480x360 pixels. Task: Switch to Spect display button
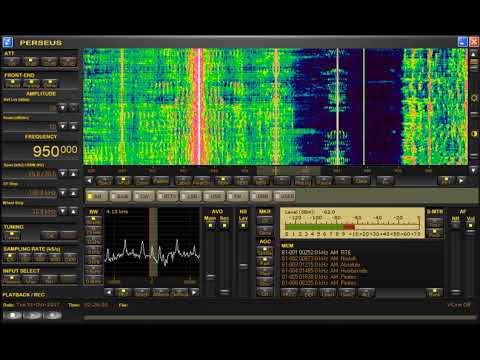104,181
